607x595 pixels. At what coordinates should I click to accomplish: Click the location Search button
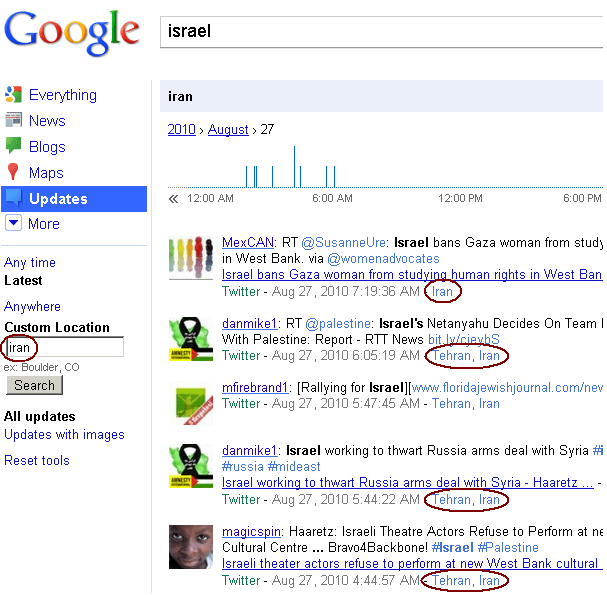click(x=34, y=385)
